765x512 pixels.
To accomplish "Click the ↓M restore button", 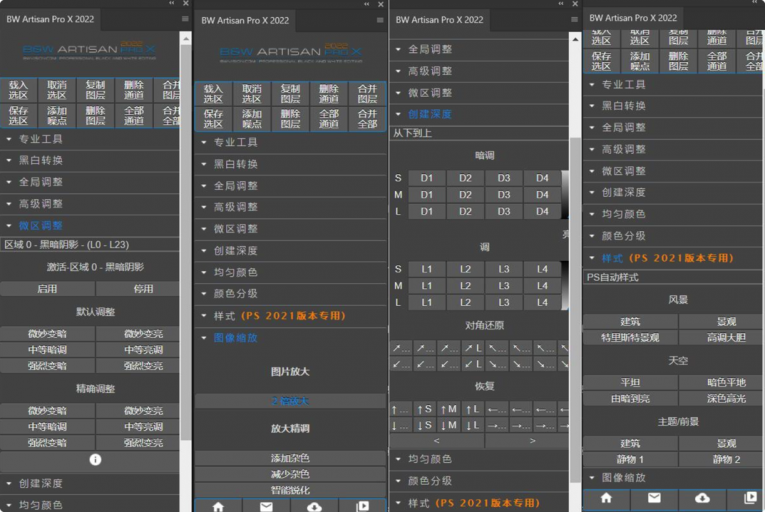I will [449, 425].
